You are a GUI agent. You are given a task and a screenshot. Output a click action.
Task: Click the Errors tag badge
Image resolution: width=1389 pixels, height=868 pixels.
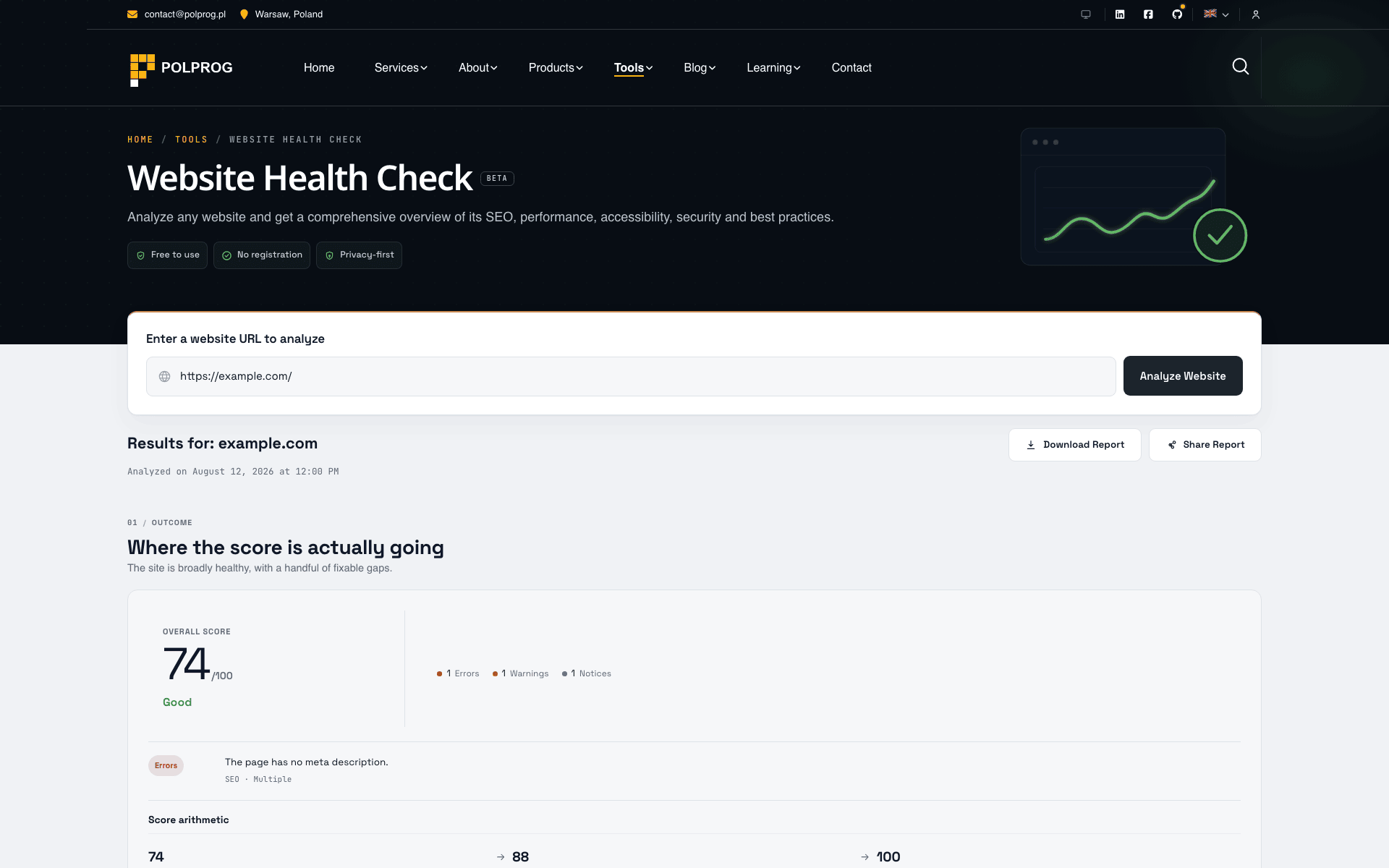(166, 765)
